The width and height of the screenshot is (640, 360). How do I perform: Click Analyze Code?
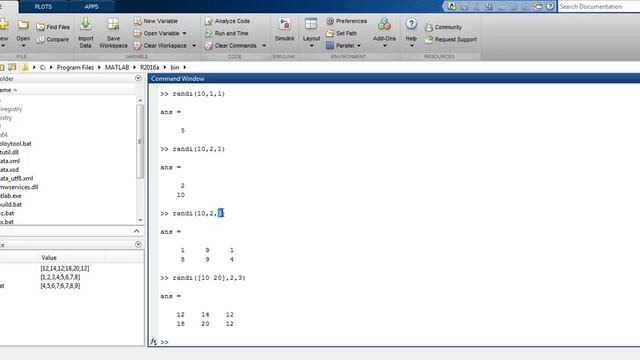[x=227, y=21]
